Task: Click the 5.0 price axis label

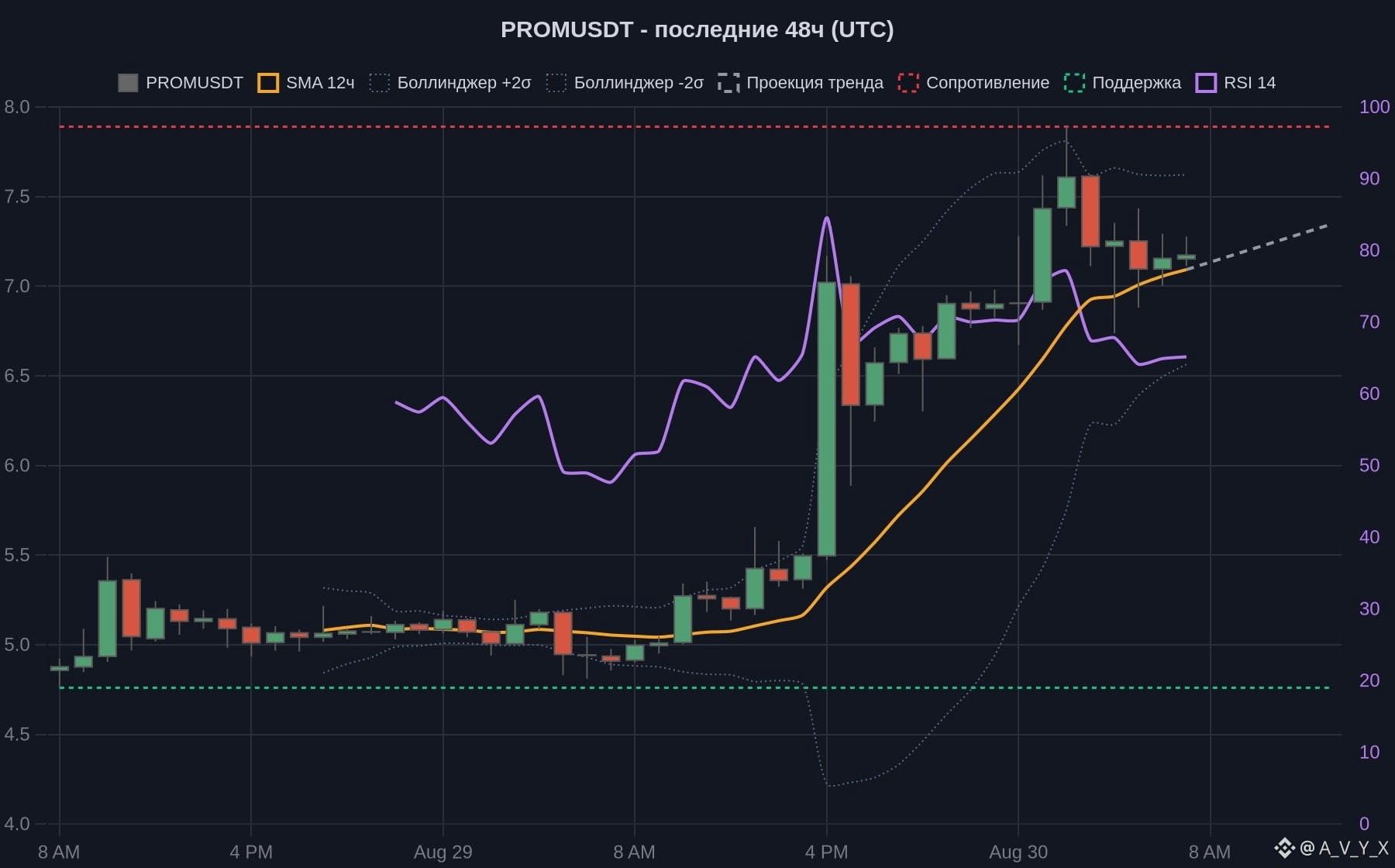Action: click(x=17, y=645)
